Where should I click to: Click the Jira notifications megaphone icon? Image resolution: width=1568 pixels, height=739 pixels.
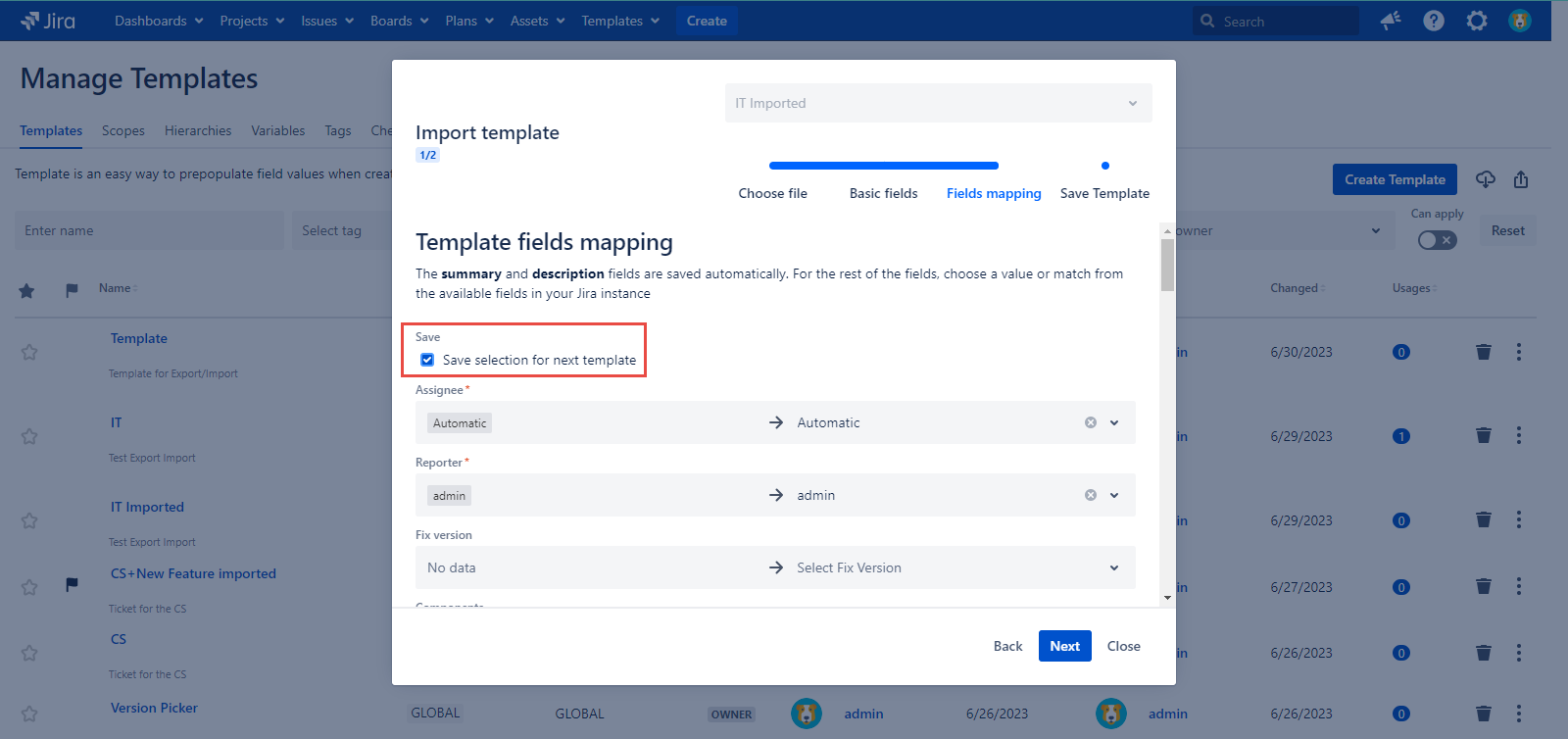[1391, 21]
